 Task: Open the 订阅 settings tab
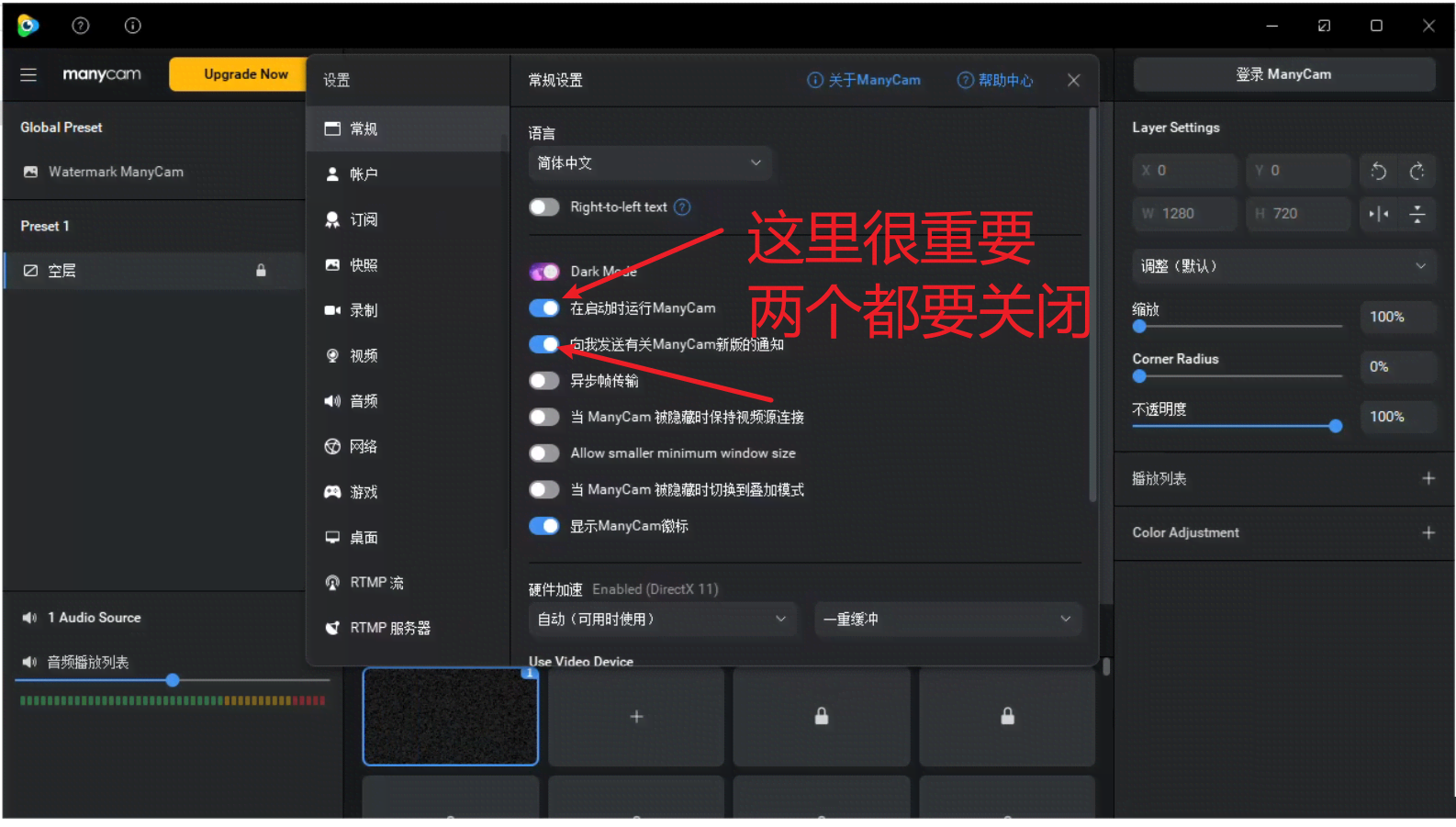click(x=408, y=219)
